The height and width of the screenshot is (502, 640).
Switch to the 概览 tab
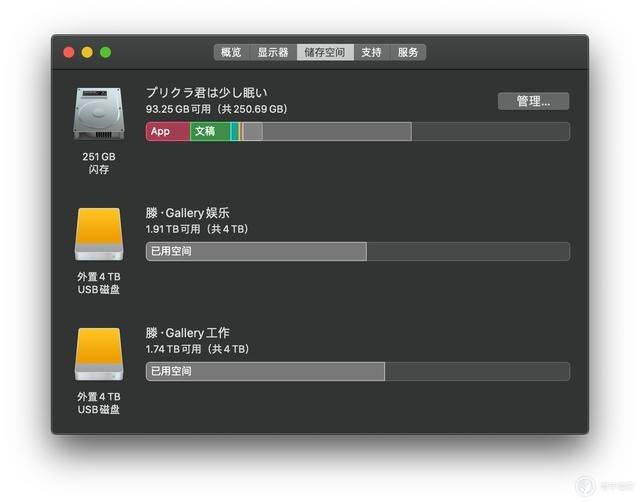click(231, 52)
